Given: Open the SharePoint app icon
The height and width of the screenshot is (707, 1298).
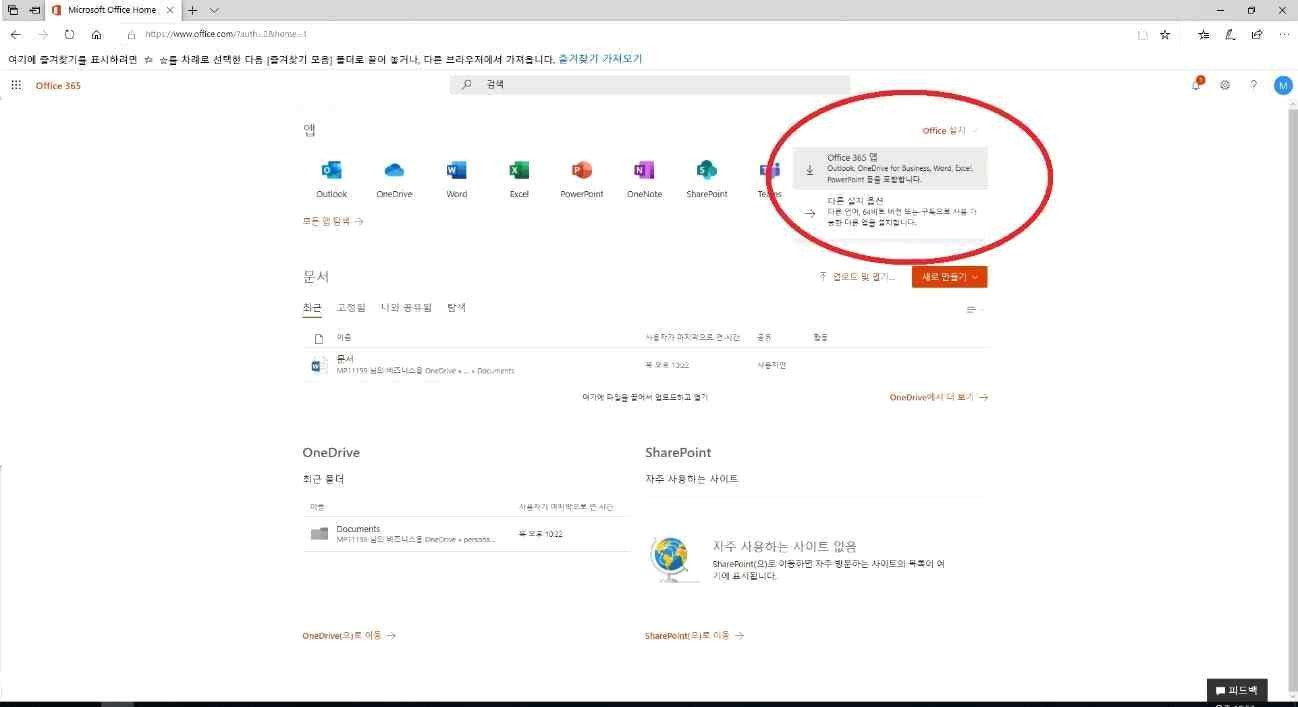Looking at the screenshot, I should pyautogui.click(x=707, y=179).
